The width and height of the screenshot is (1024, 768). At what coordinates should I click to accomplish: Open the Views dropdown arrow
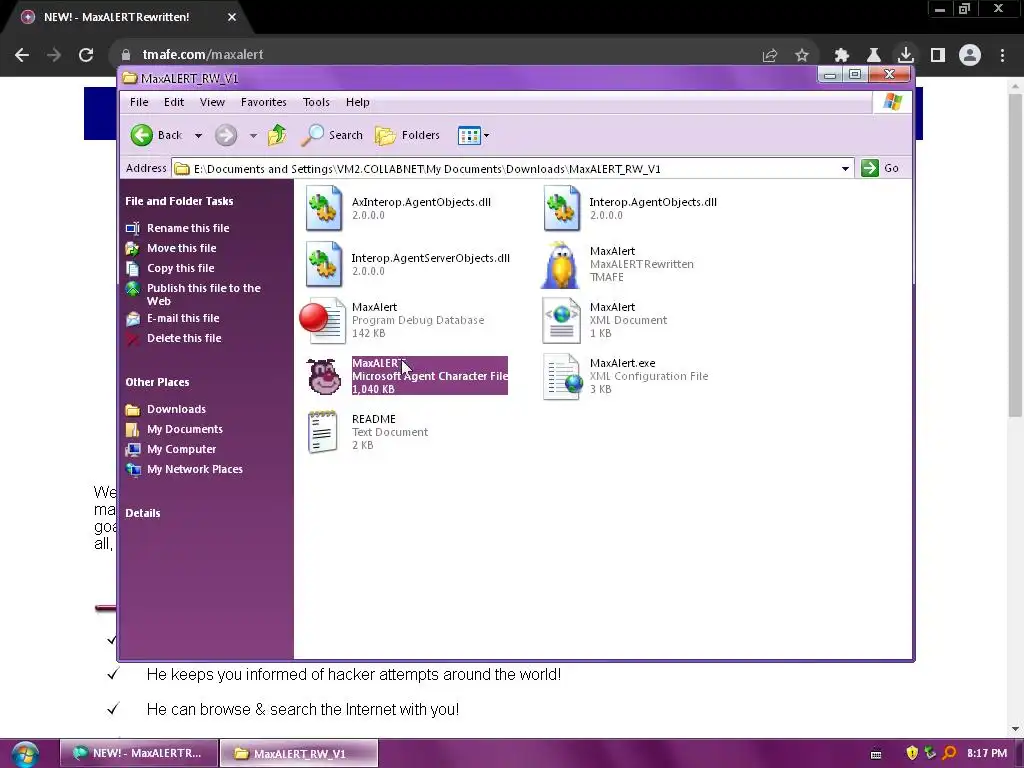pyautogui.click(x=487, y=136)
